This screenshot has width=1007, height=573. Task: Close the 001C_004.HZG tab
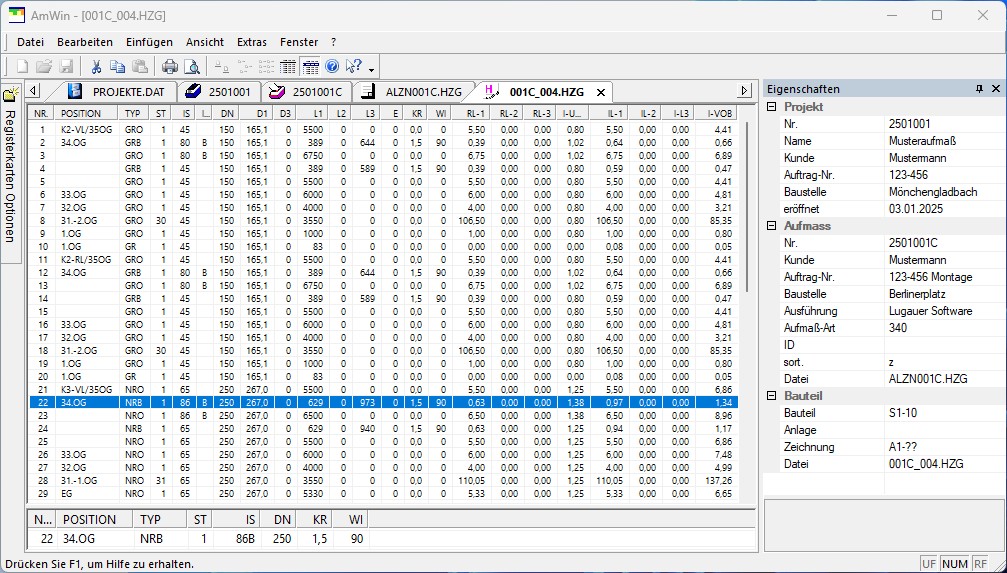coord(601,93)
